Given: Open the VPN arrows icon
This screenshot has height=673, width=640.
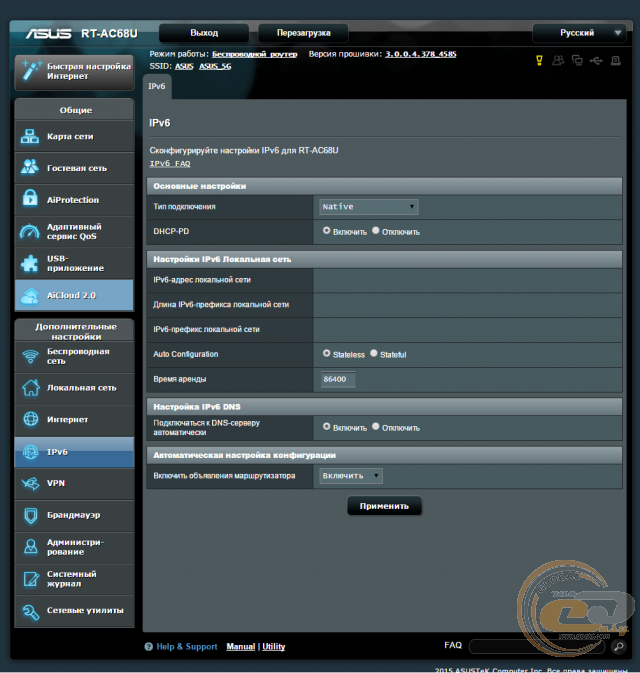Looking at the screenshot, I should pyautogui.click(x=30, y=483).
